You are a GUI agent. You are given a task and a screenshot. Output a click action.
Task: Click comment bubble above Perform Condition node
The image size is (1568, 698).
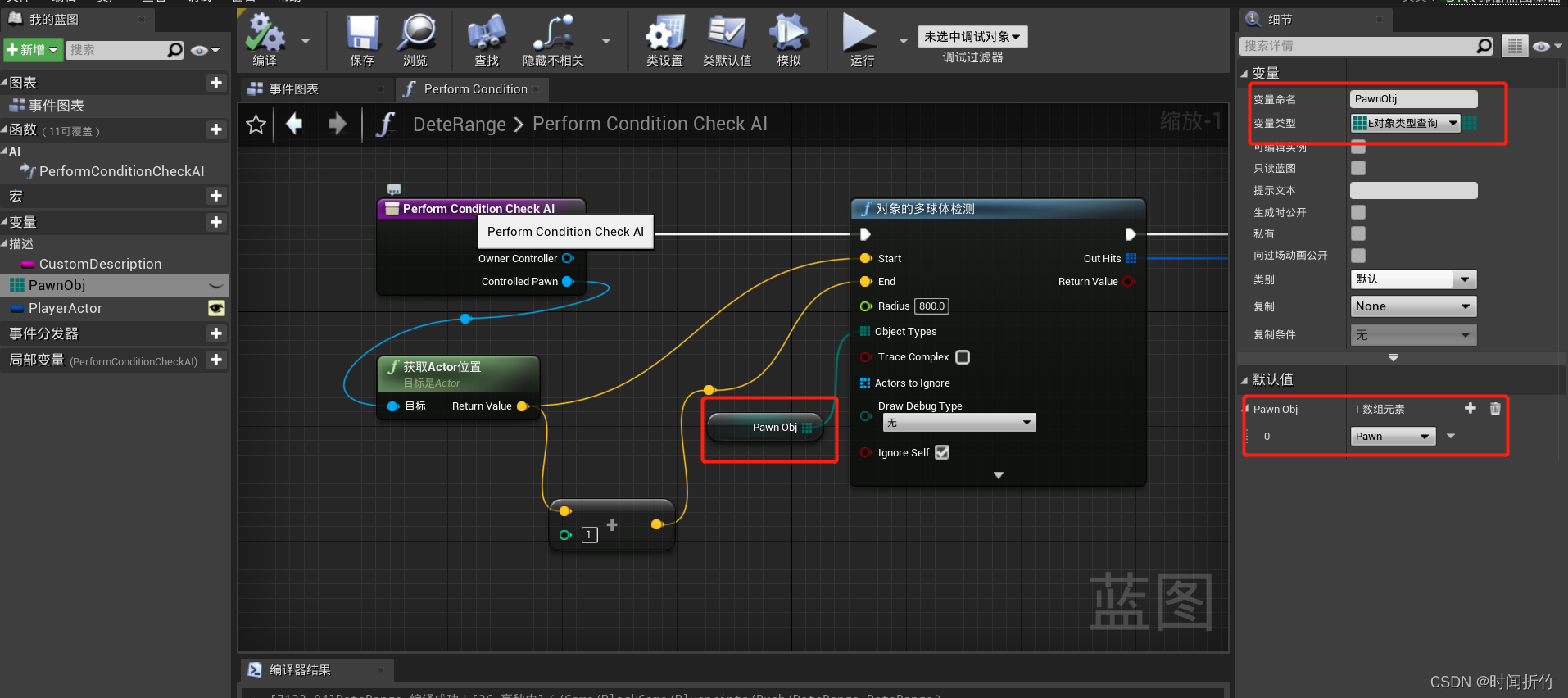click(394, 189)
